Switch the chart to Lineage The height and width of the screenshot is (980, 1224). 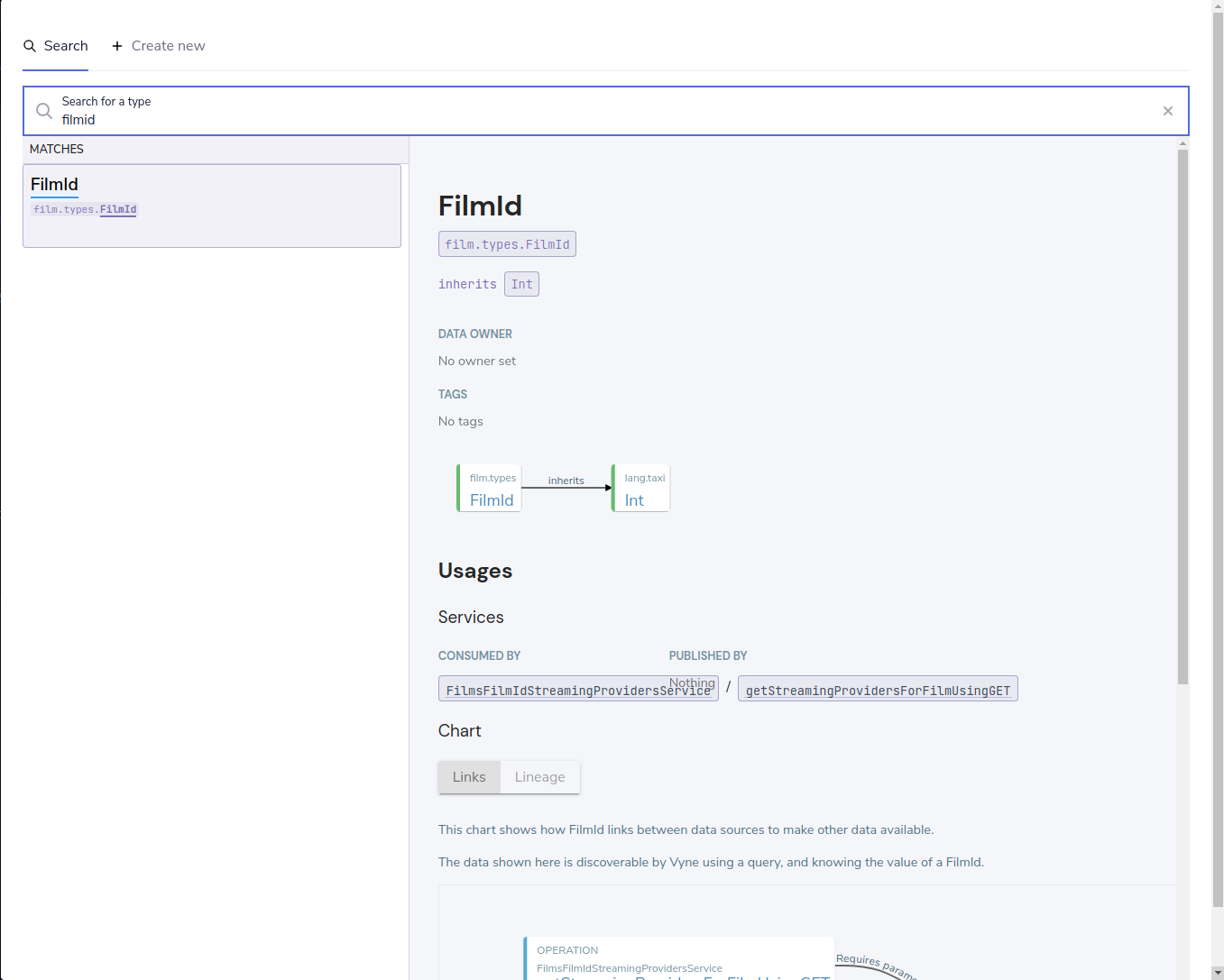coord(539,777)
